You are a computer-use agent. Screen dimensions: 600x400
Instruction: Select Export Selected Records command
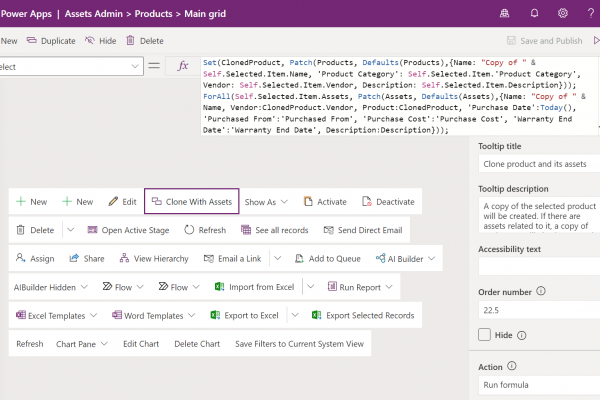click(363, 315)
